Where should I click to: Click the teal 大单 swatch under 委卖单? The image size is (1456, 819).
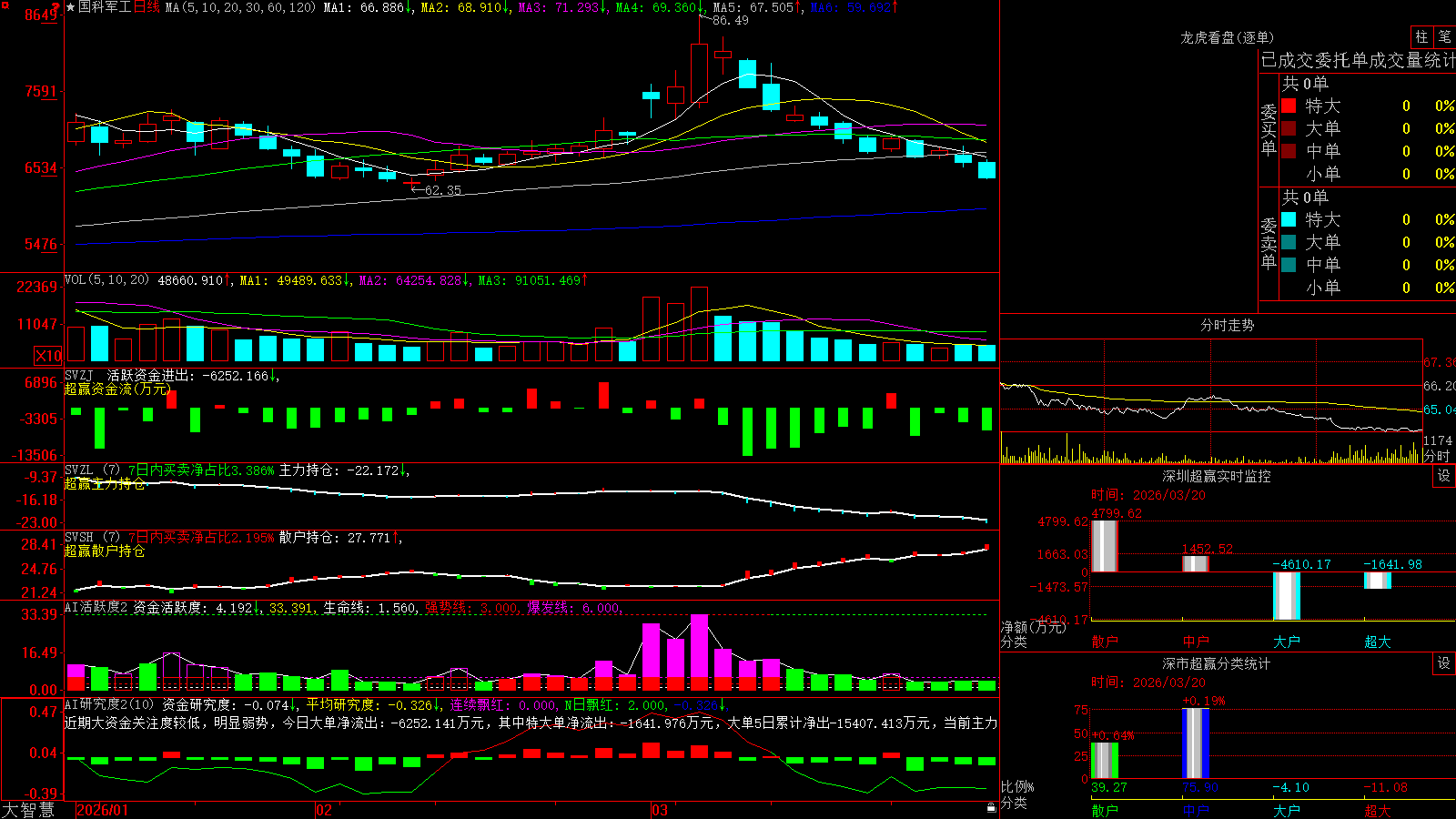(x=1289, y=242)
